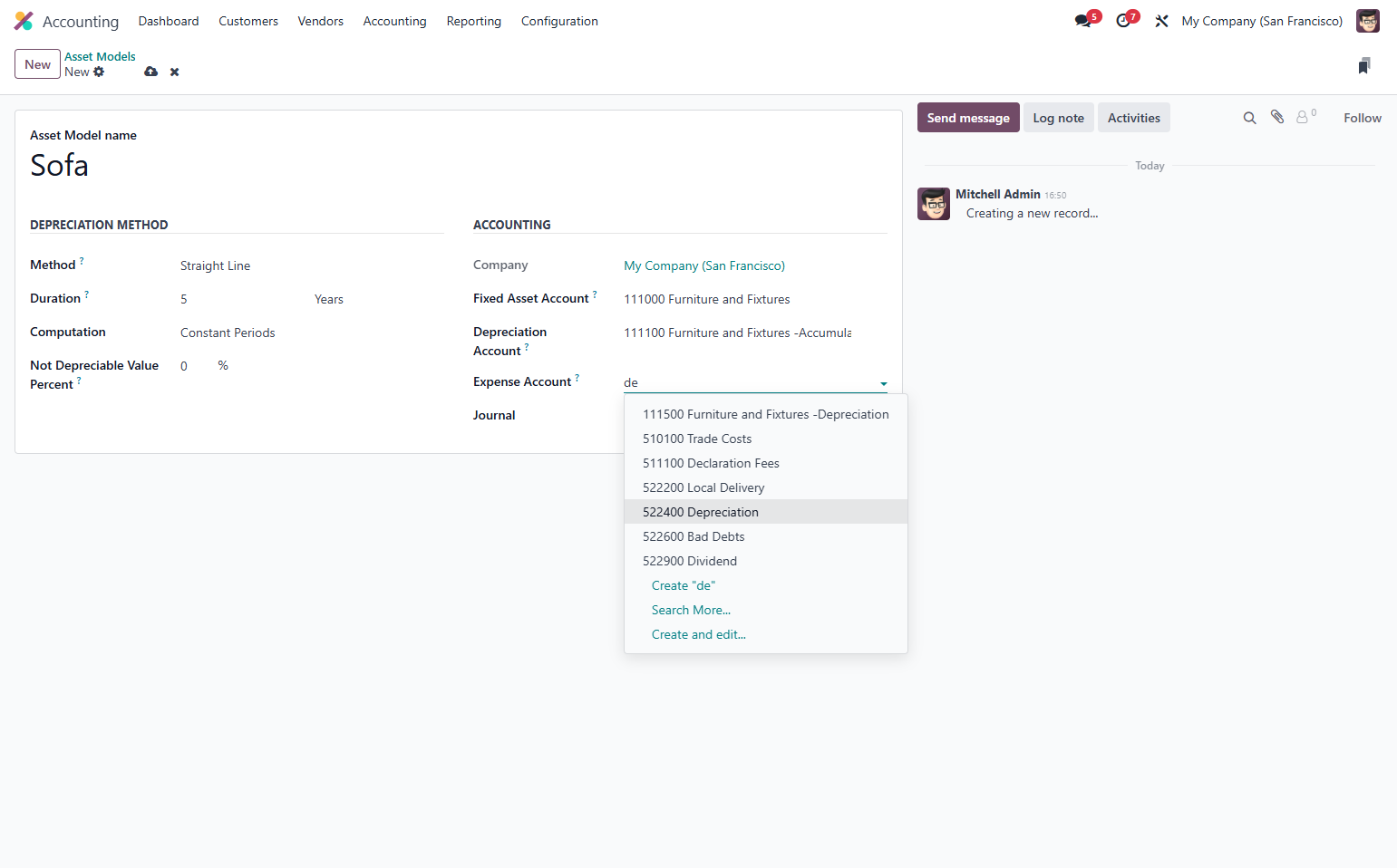Open the Reporting menu
Image resolution: width=1397 pixels, height=868 pixels.
(x=474, y=21)
